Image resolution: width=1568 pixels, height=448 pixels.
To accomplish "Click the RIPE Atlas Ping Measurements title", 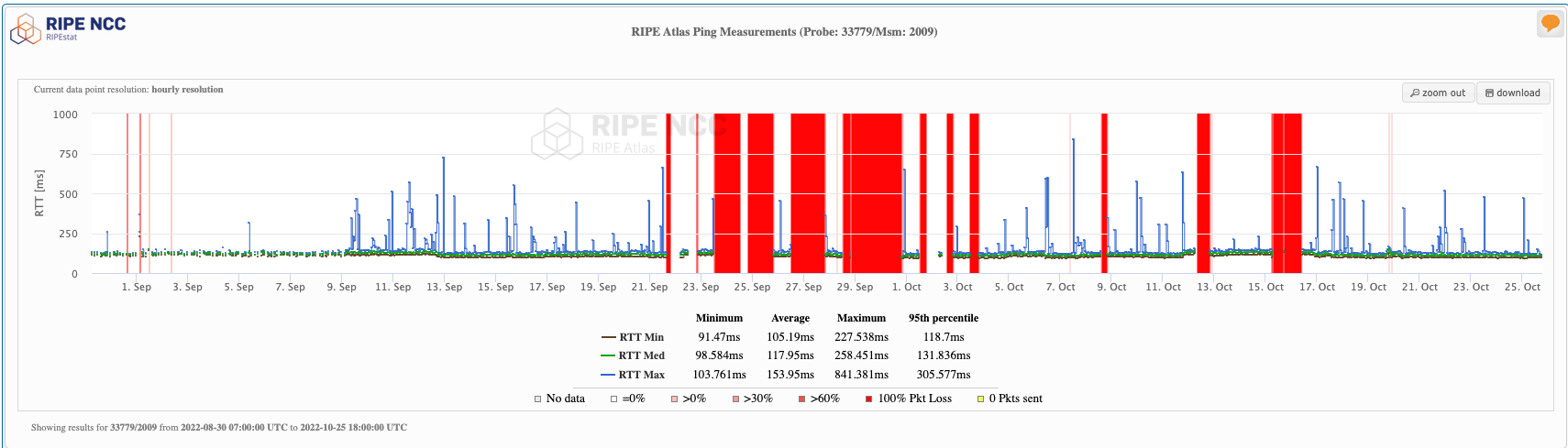I will click(x=784, y=32).
